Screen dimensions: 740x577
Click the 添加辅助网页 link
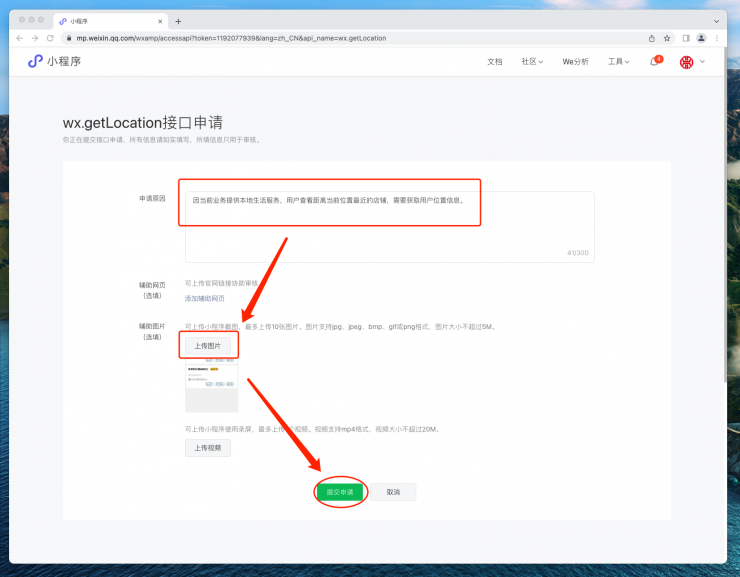tap(205, 299)
